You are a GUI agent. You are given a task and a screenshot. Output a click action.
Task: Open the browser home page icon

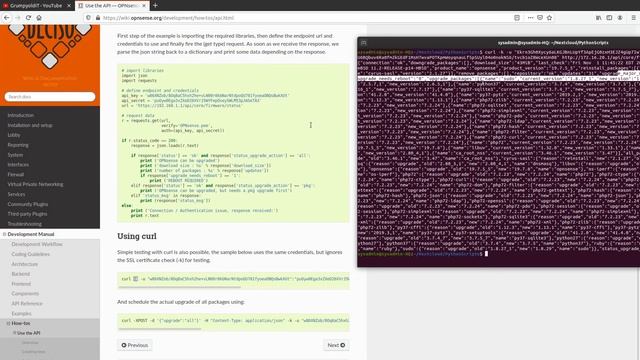point(39,18)
